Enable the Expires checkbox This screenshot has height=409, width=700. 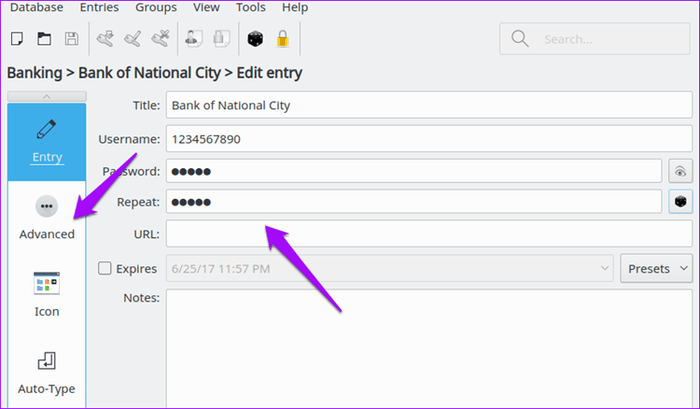pyautogui.click(x=104, y=268)
